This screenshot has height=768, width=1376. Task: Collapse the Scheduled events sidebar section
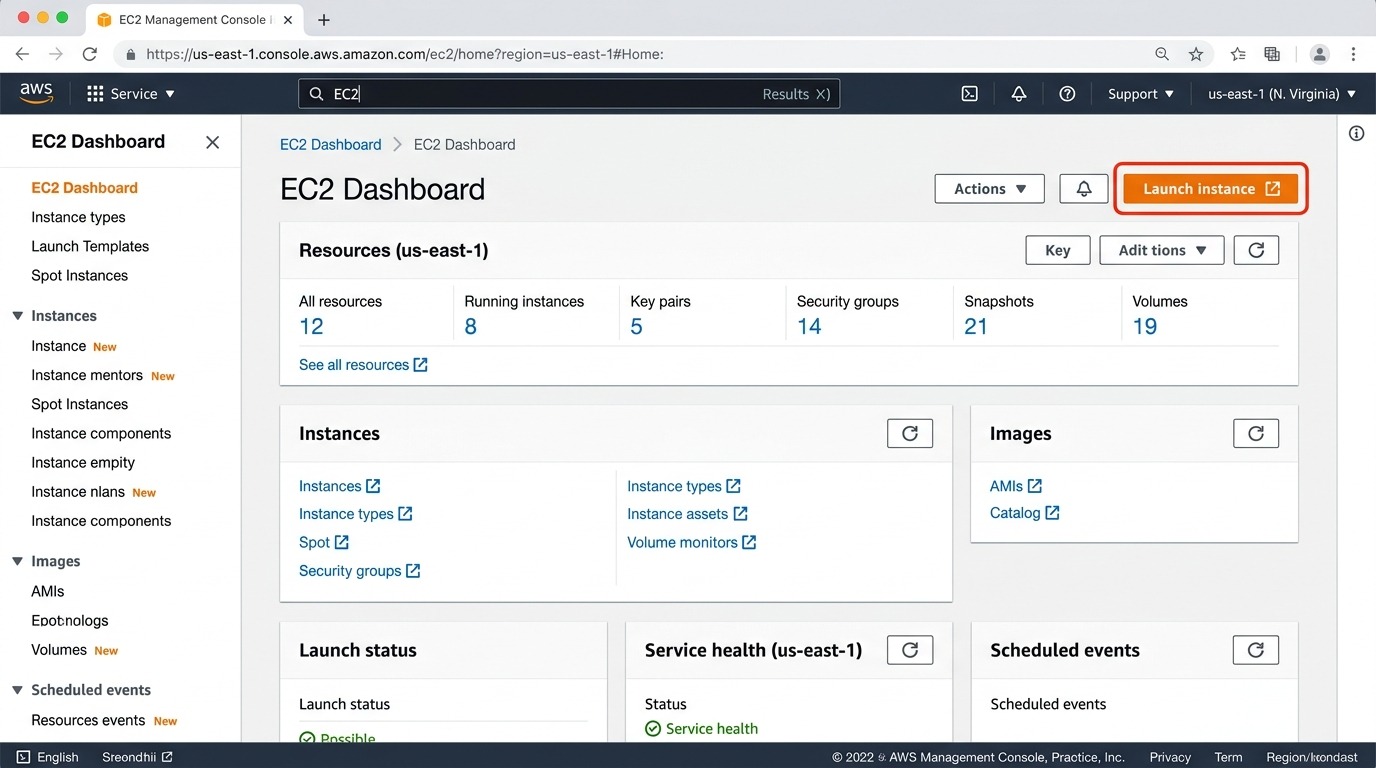(17, 690)
